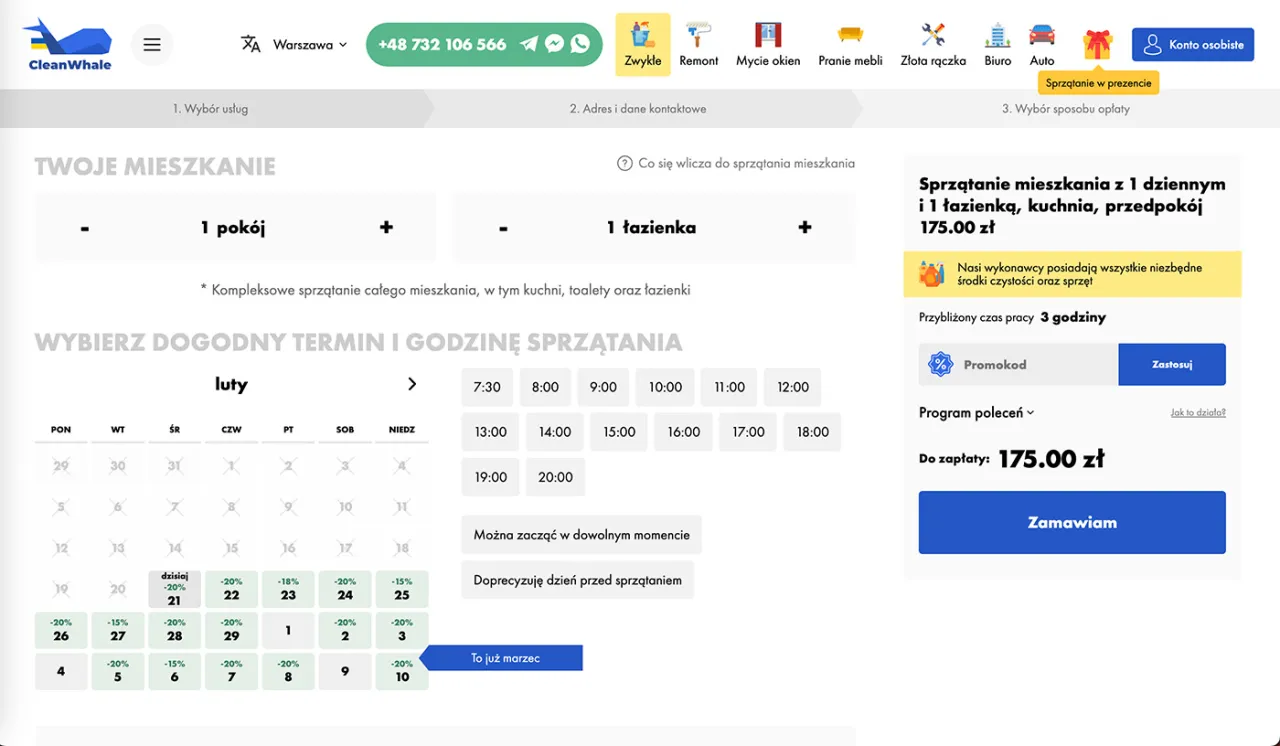Viewport: 1280px width, 746px height.
Task: Select 12:00 time slot
Action: coord(793,387)
